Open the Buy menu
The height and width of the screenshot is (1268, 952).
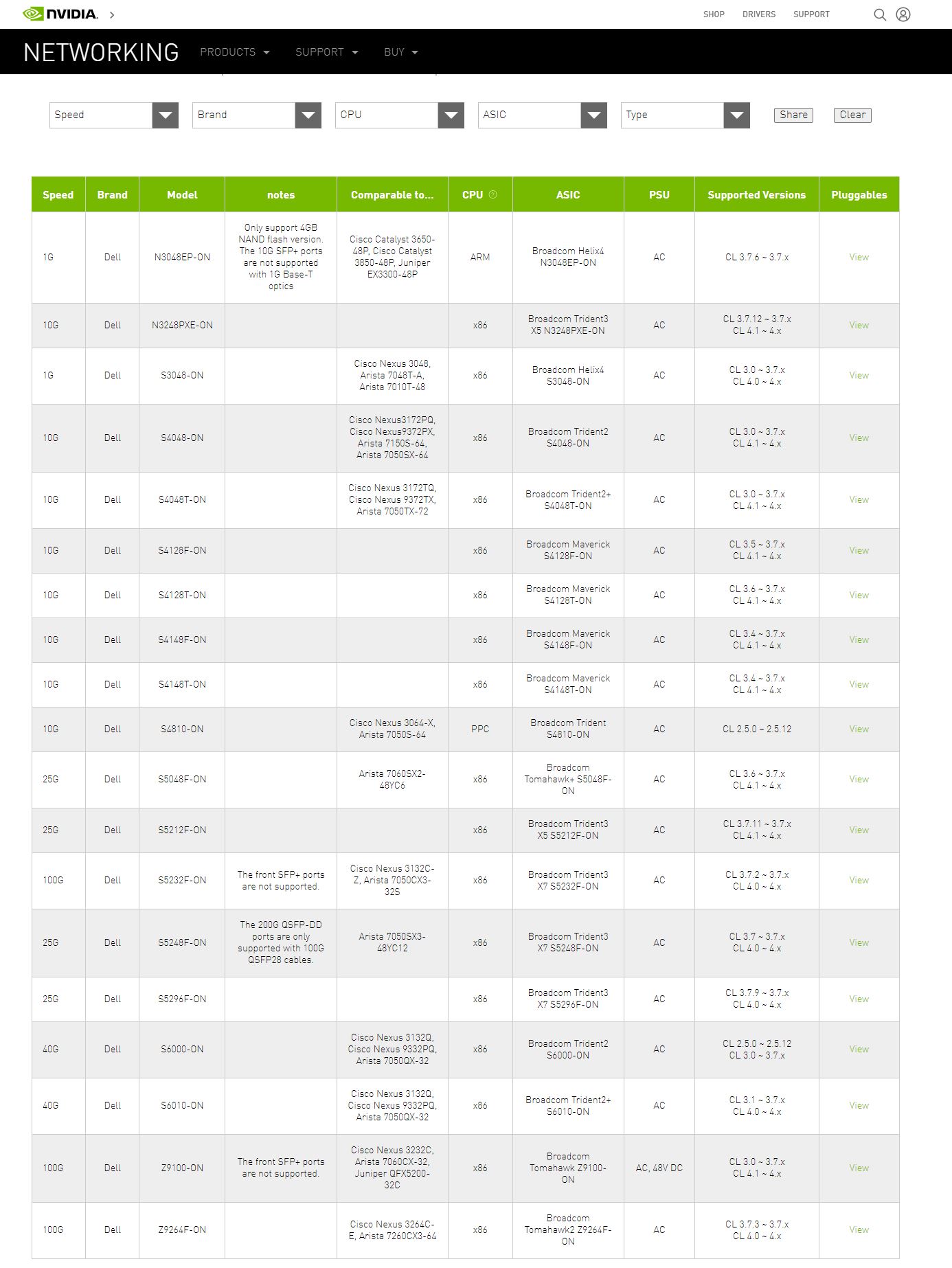(x=400, y=52)
